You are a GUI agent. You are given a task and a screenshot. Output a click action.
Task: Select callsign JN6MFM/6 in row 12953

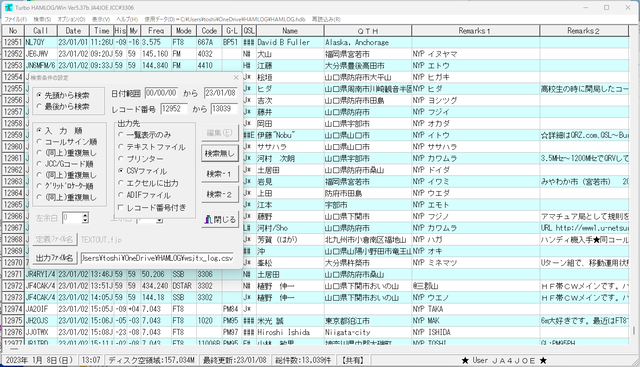pos(40,65)
